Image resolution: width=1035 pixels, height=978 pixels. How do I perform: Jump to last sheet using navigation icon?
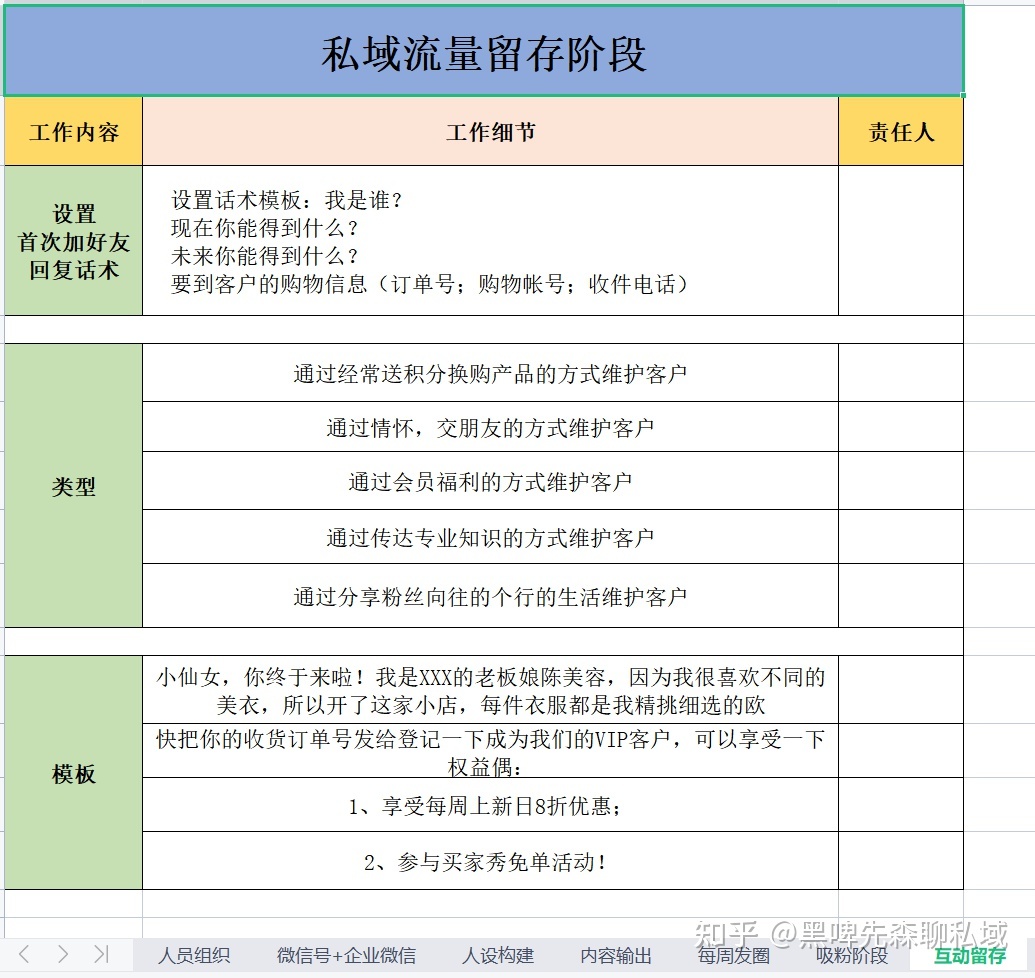click(x=101, y=954)
